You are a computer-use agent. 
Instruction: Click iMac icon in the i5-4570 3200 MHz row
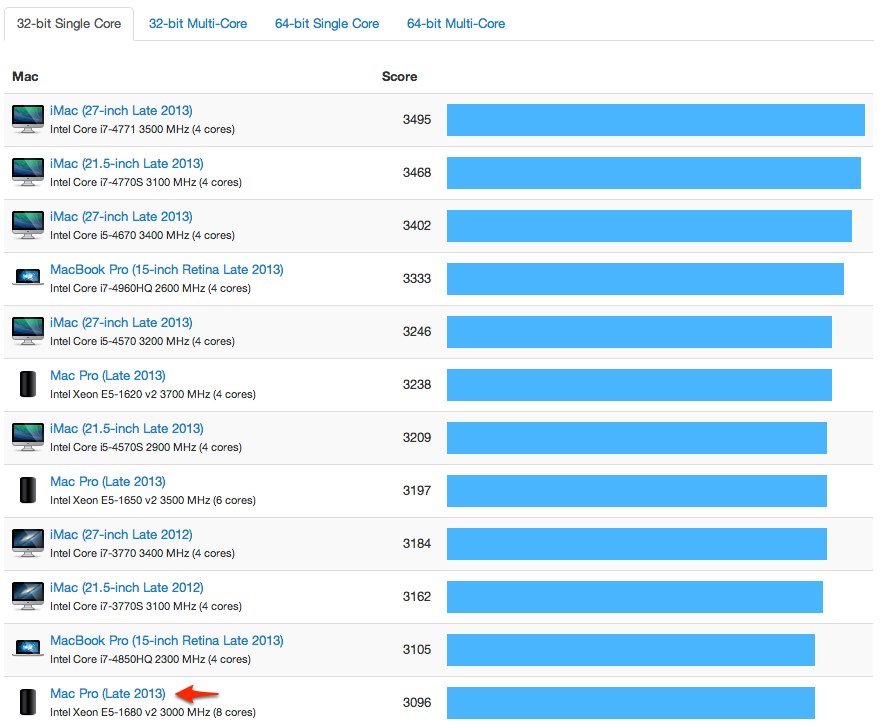28,331
